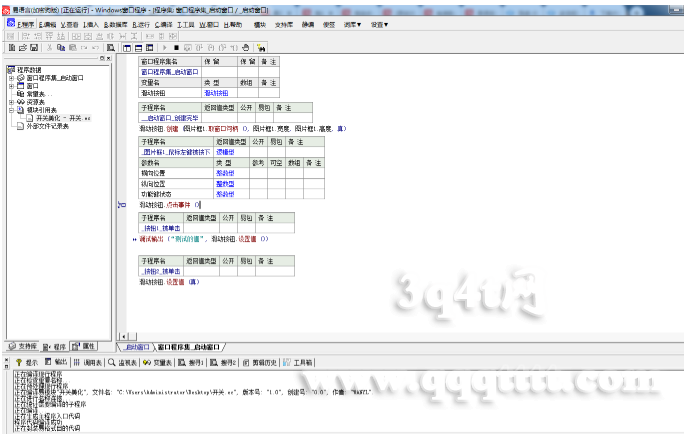Click the Run play toolbar icon
The image size is (684, 434).
pos(165,48)
